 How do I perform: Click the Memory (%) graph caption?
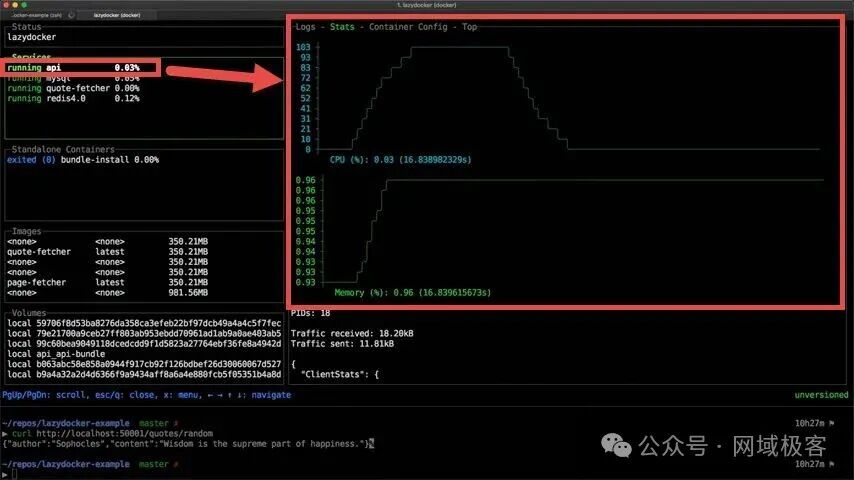pos(412,293)
